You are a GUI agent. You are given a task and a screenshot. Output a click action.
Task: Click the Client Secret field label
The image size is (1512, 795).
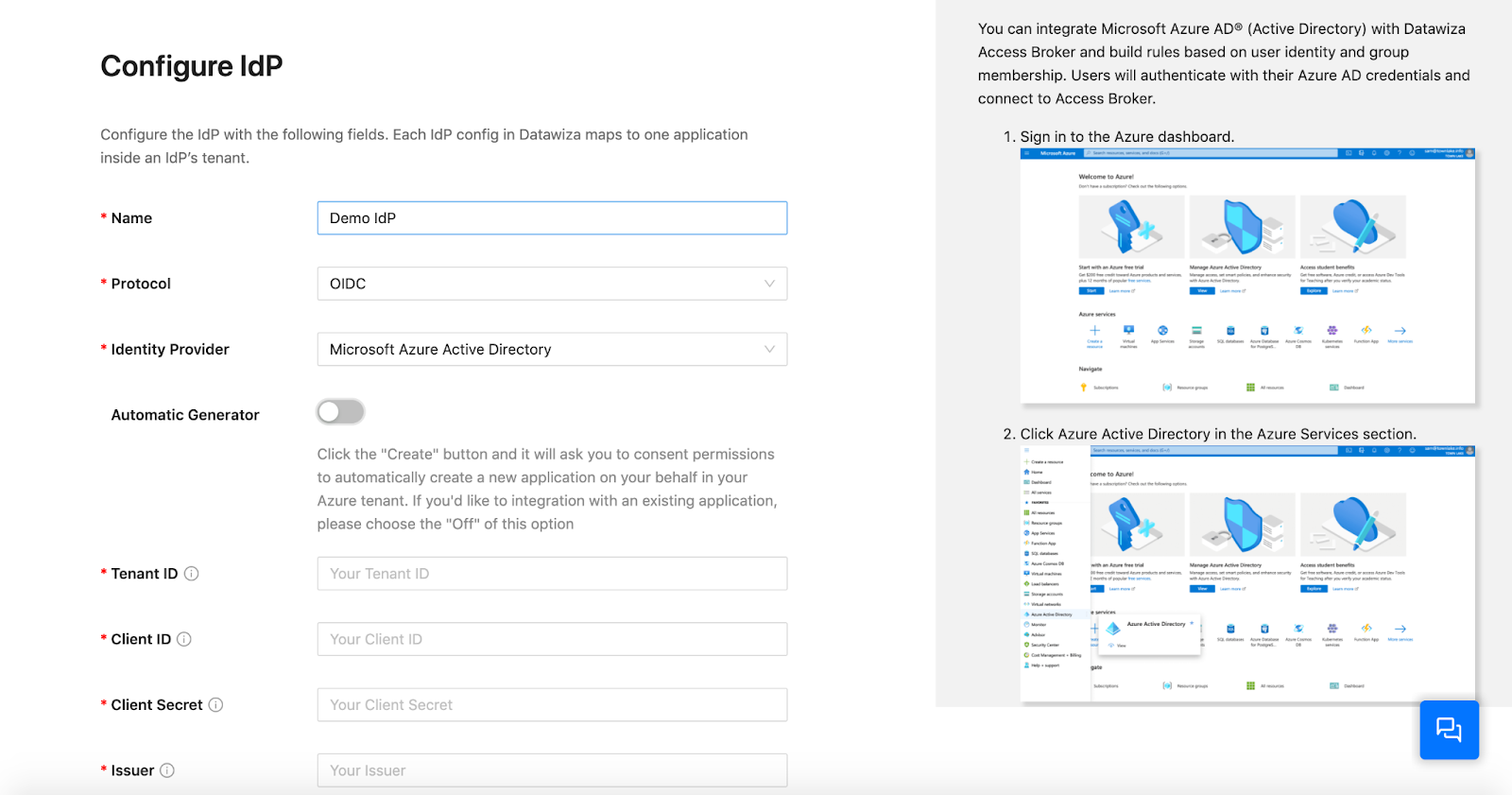pos(157,705)
